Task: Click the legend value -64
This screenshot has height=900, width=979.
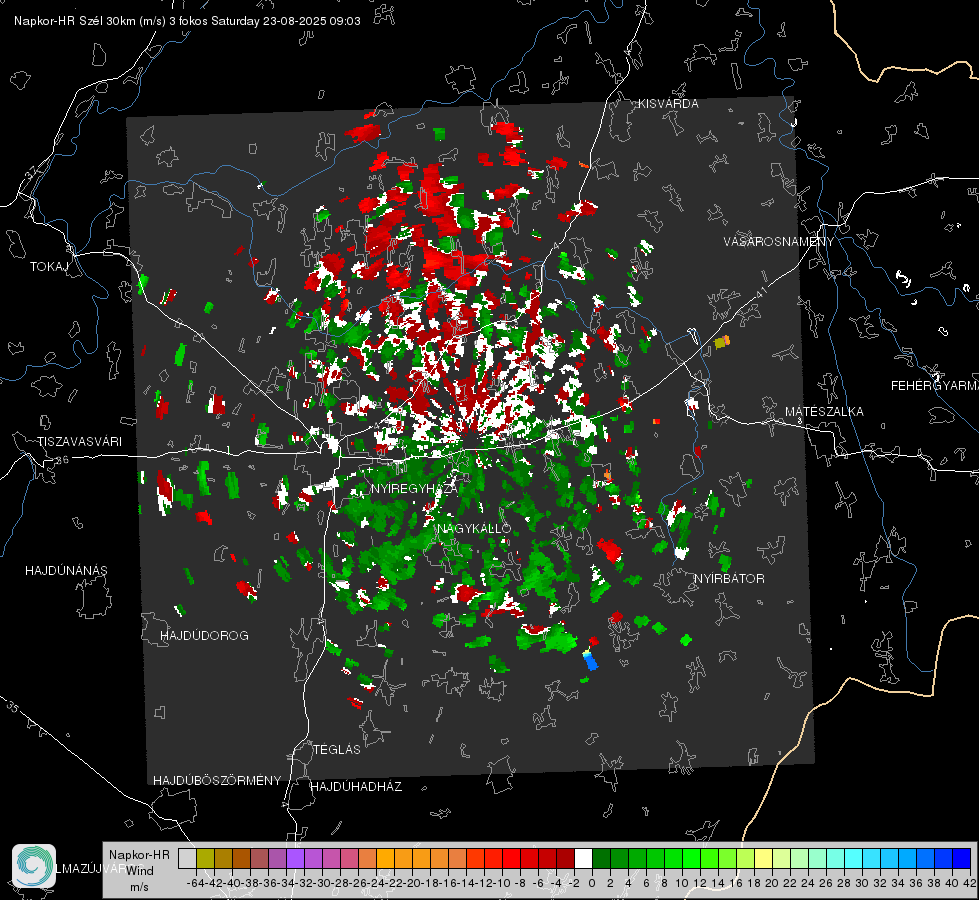Action: click(196, 884)
